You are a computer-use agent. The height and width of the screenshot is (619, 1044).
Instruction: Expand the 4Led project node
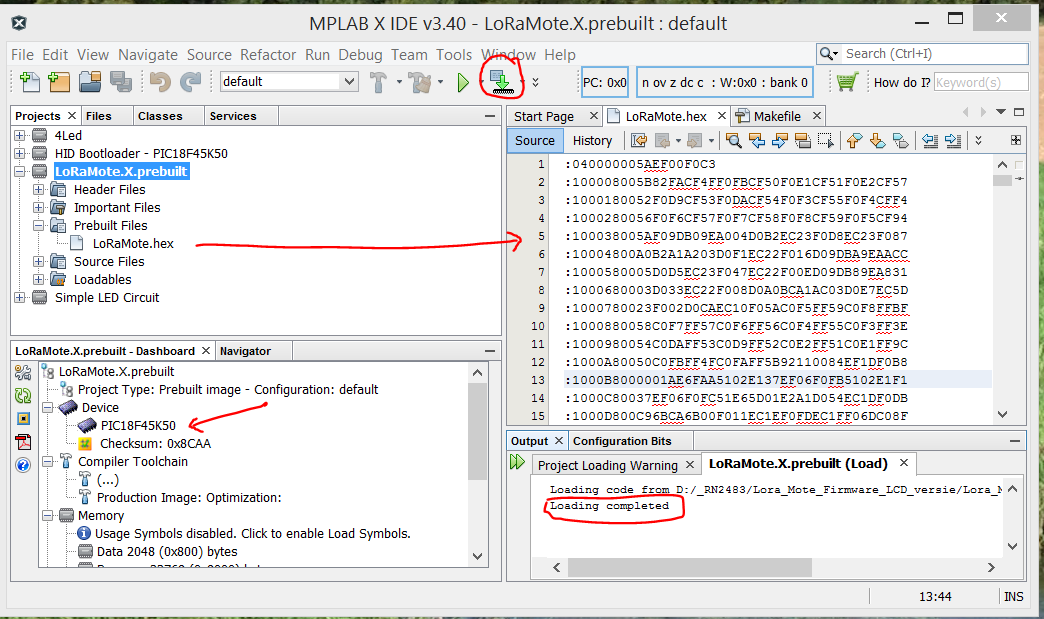pos(20,136)
